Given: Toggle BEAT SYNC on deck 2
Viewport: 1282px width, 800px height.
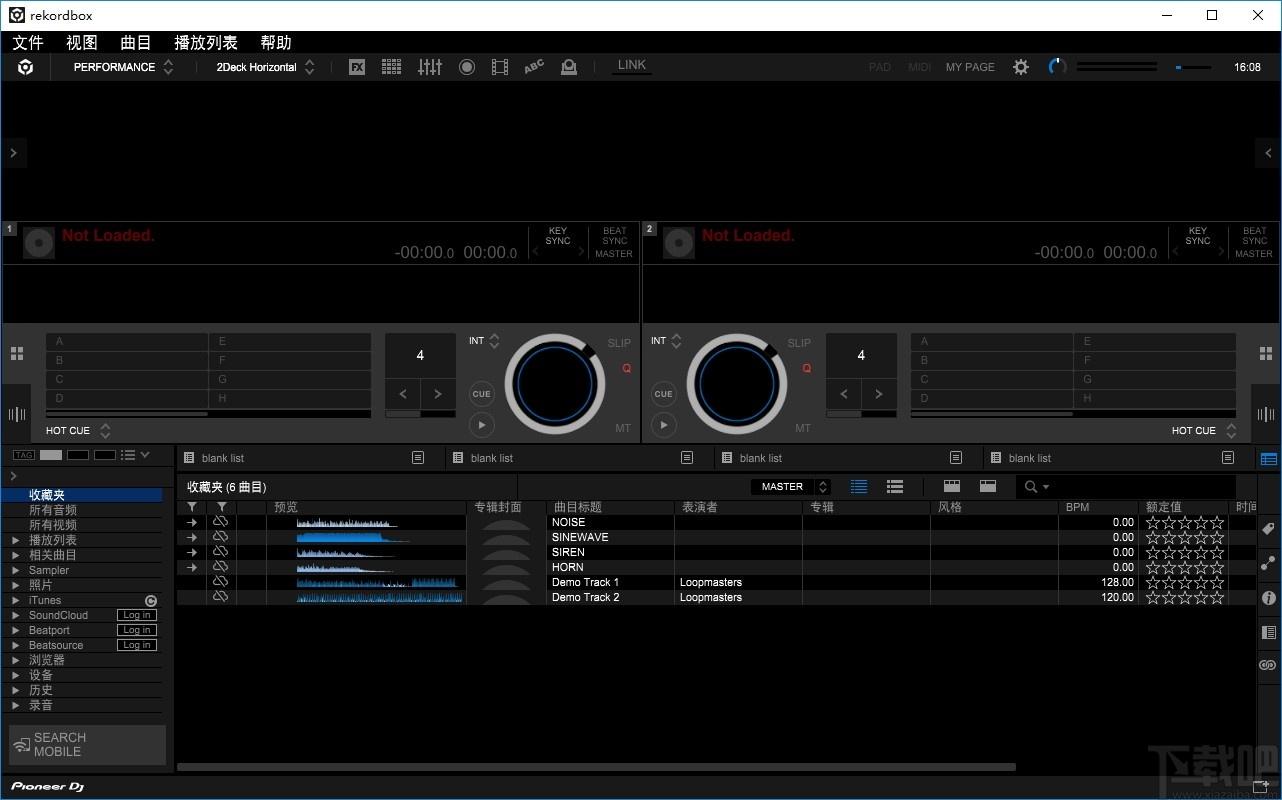Looking at the screenshot, I should point(1255,236).
